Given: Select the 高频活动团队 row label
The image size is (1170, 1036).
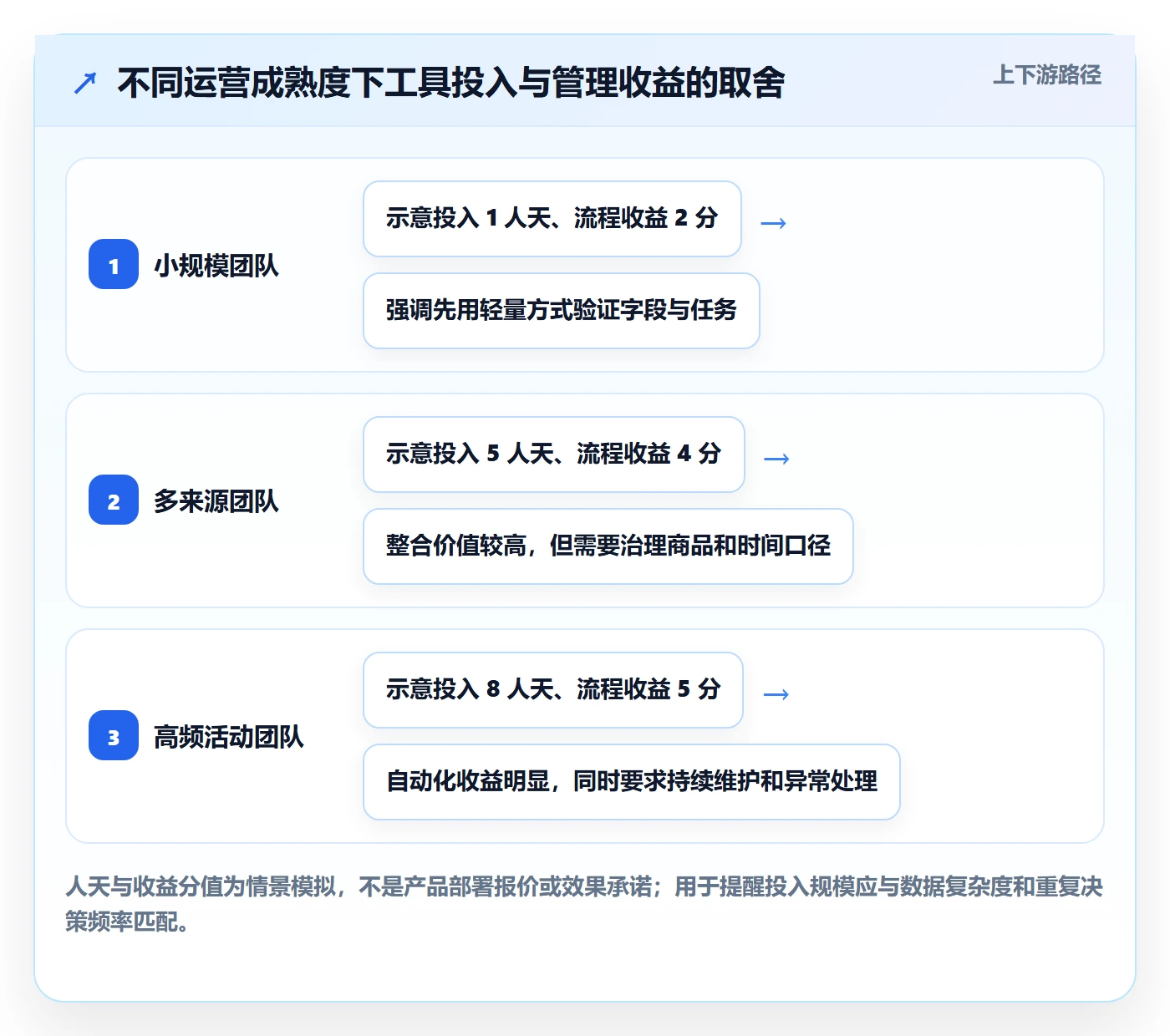Looking at the screenshot, I should click(228, 737).
